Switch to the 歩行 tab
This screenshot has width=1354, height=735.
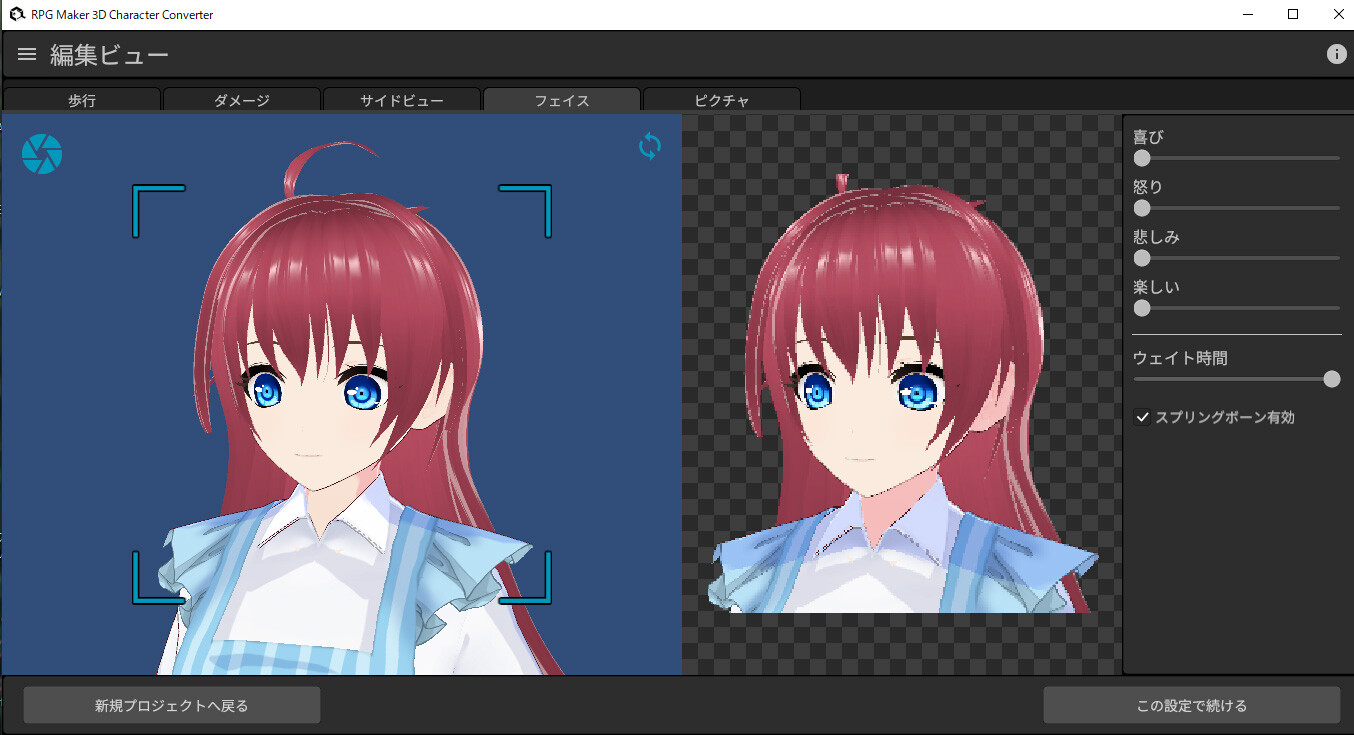click(x=82, y=100)
